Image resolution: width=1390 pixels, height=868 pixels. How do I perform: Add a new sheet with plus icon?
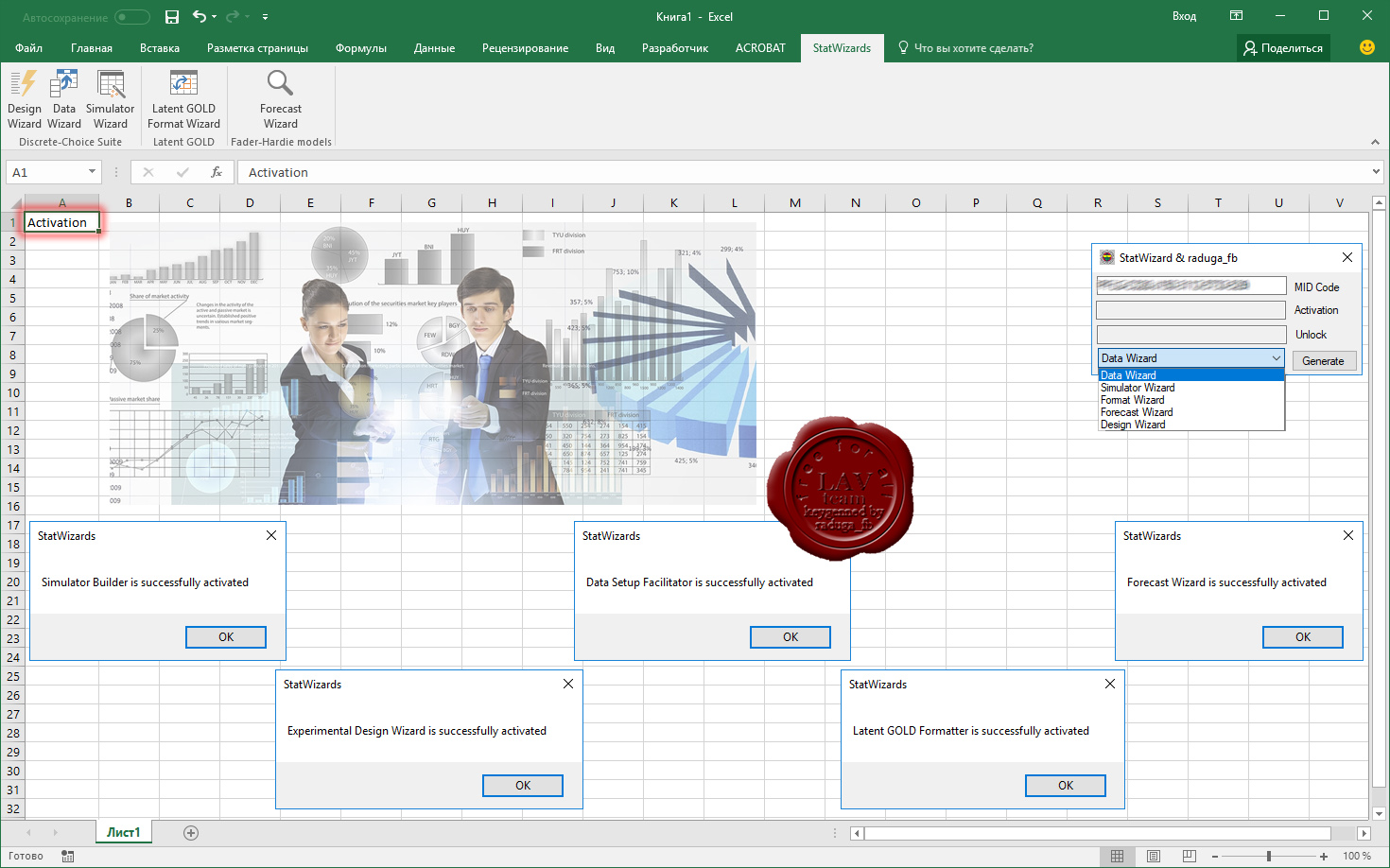pos(191,833)
